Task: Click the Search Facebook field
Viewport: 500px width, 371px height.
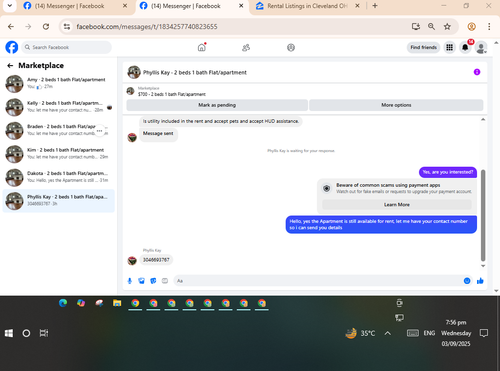Action: (x=67, y=47)
